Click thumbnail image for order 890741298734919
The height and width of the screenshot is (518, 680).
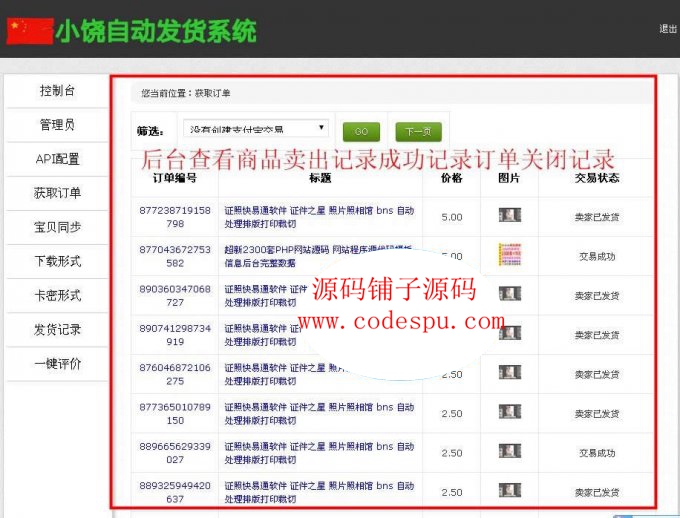(510, 333)
